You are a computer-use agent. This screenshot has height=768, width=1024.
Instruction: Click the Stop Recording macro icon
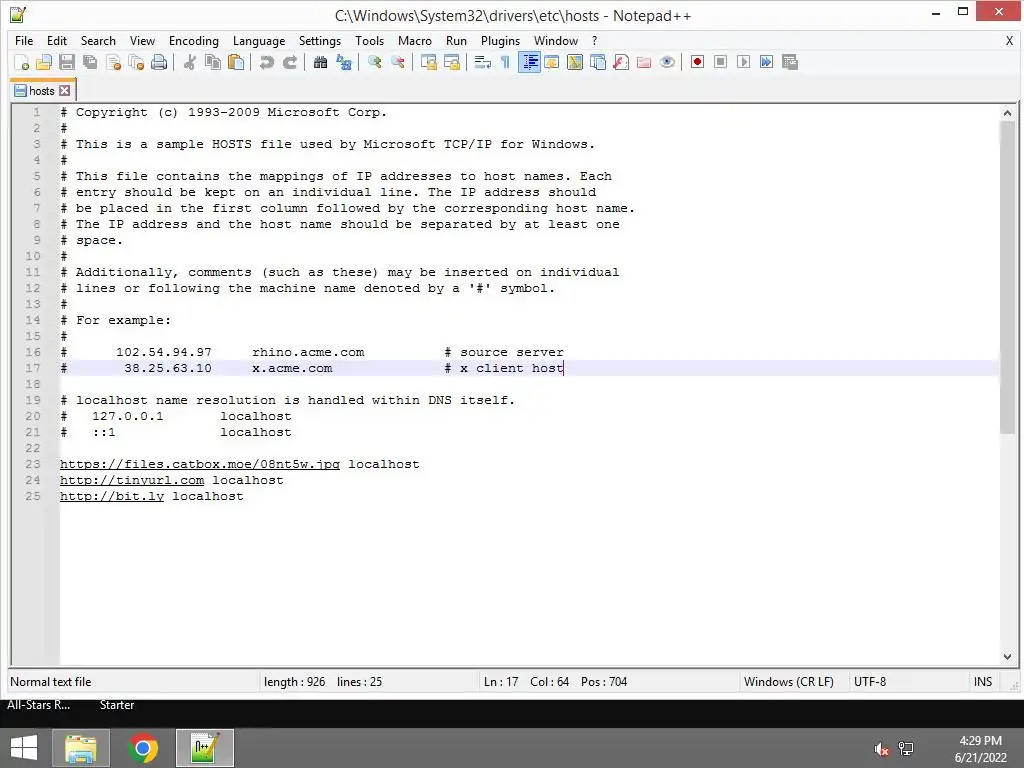click(x=720, y=62)
